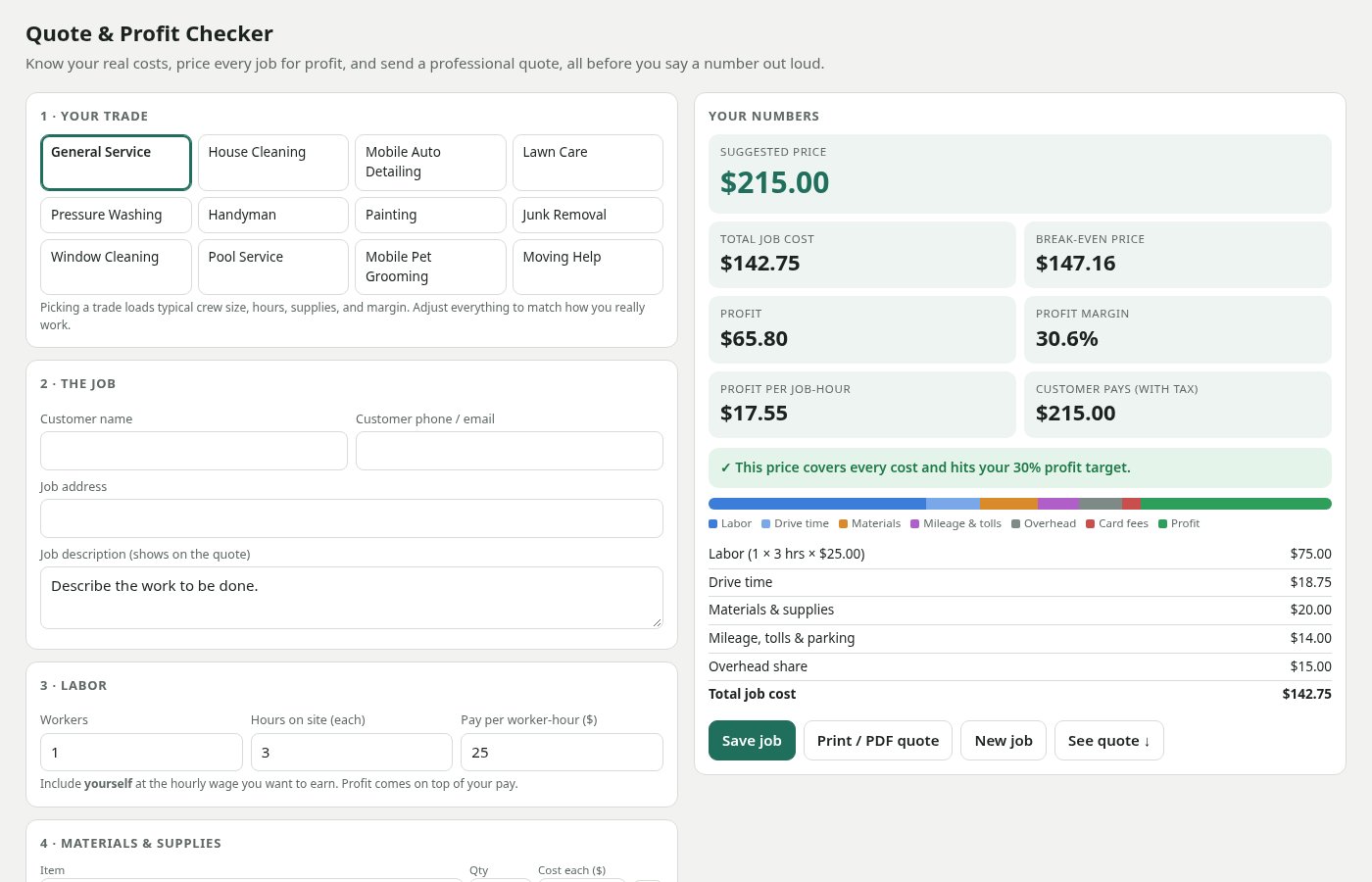Choose Pressure Washing trade

coord(116,215)
